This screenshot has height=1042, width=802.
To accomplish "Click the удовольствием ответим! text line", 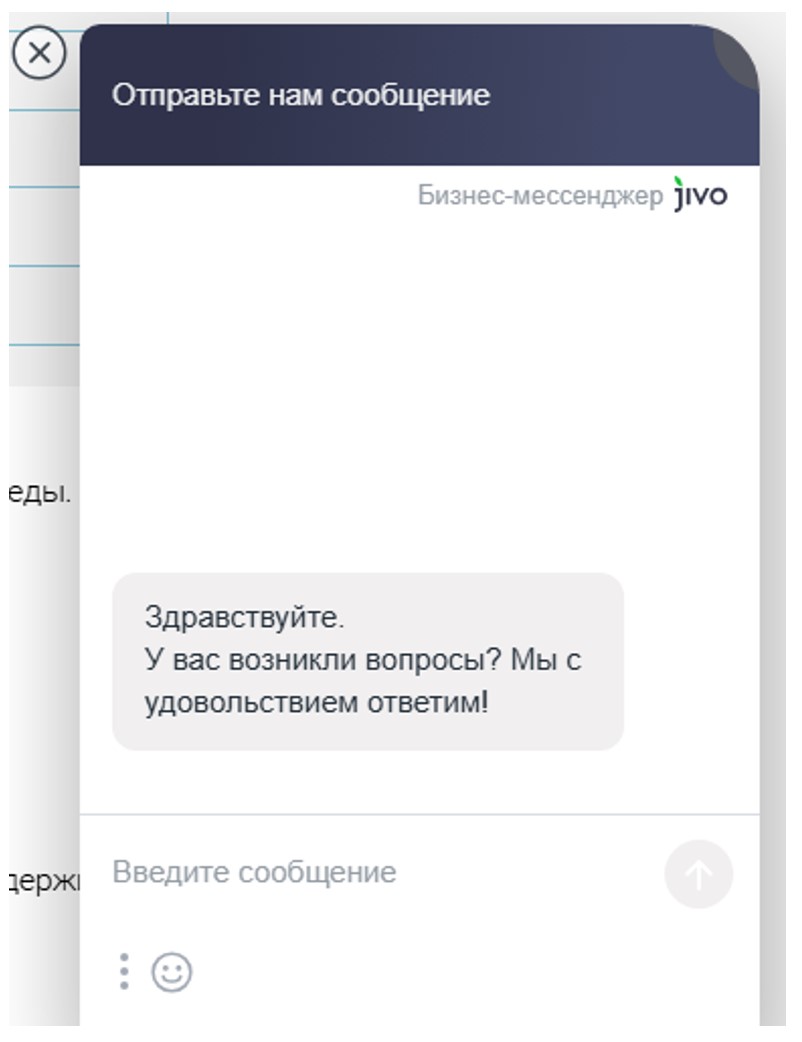I will [x=316, y=703].
